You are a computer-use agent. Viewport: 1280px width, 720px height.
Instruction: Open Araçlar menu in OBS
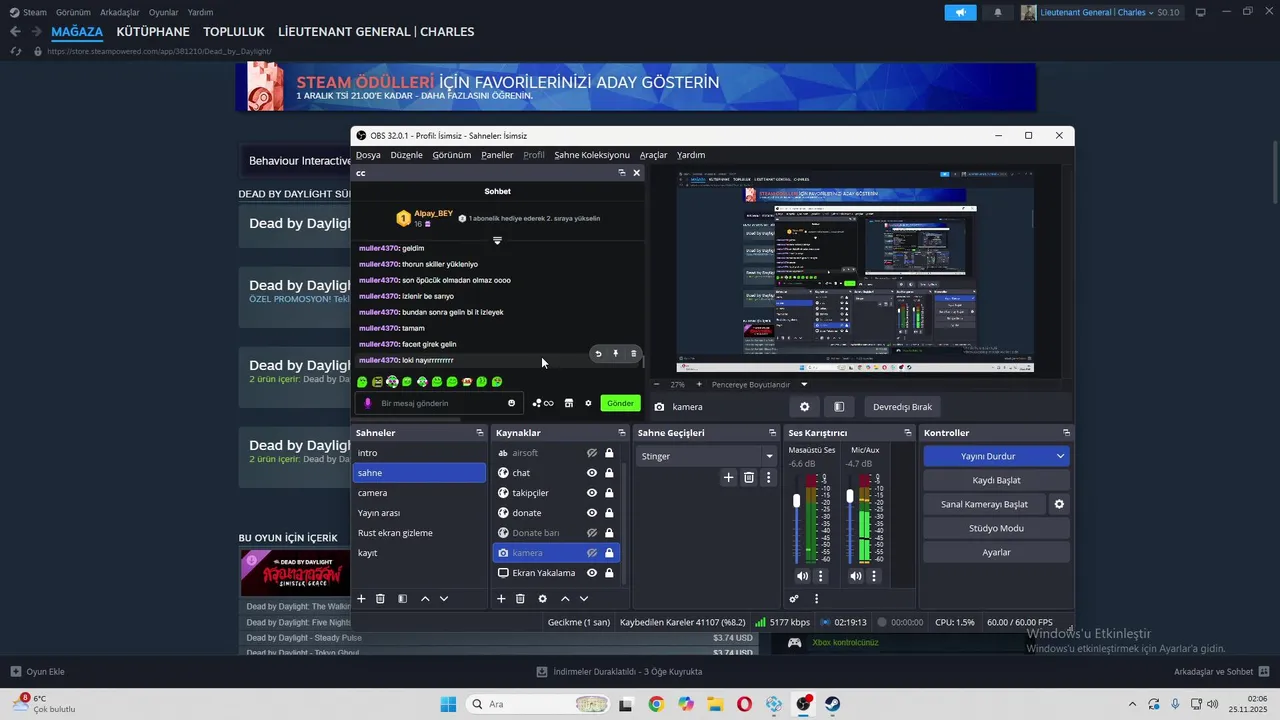click(653, 155)
